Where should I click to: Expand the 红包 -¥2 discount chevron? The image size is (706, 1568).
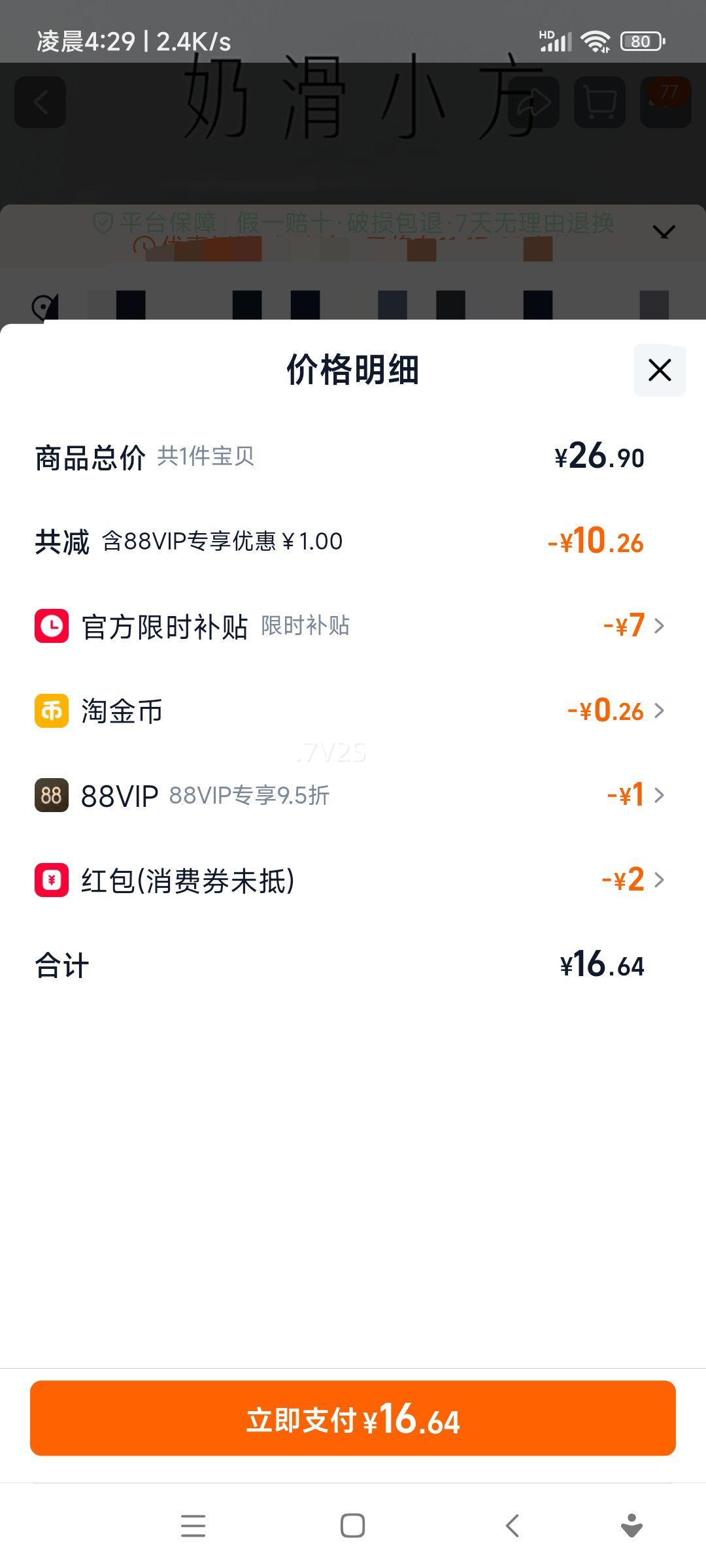tap(659, 880)
